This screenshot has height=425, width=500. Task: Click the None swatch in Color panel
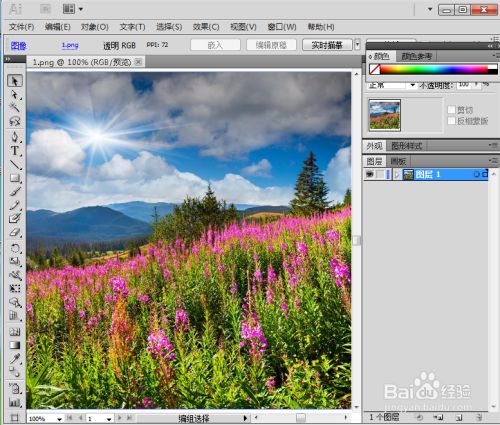tap(375, 69)
